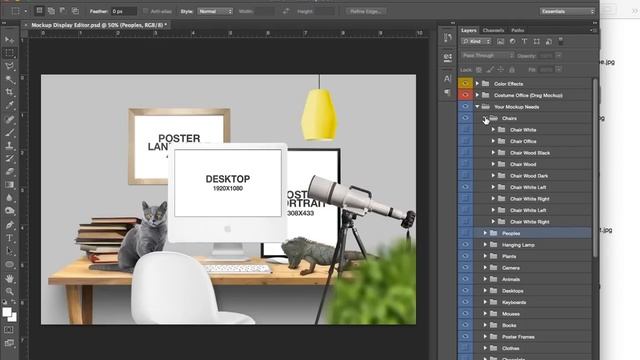Open the Kind filter dropdown
Image resolution: width=640 pixels, height=360 pixels.
coord(476,41)
